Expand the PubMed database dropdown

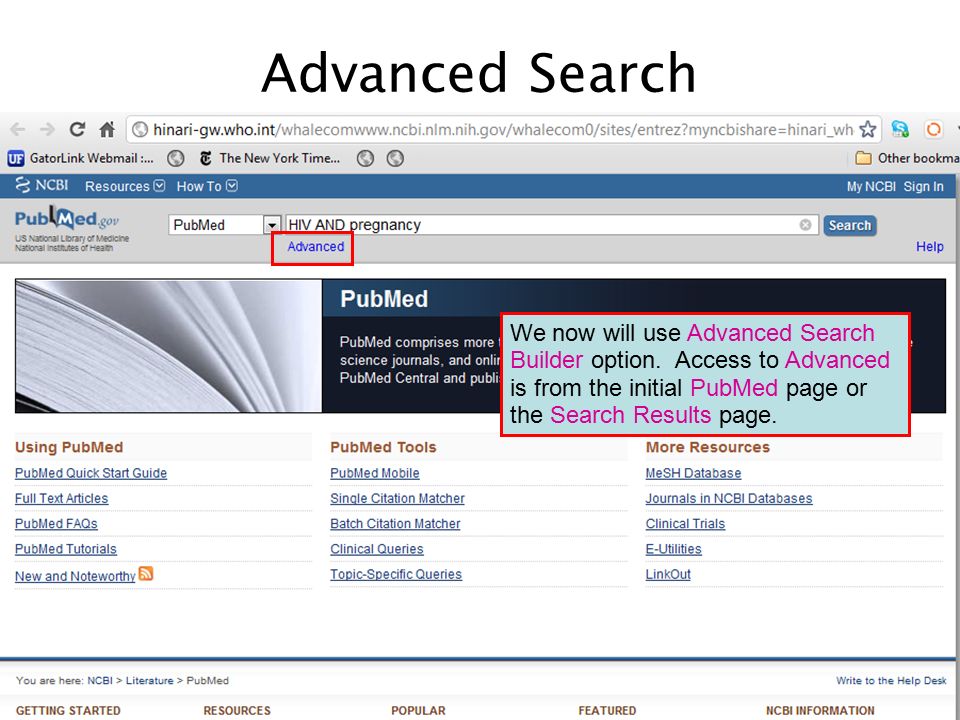click(272, 225)
